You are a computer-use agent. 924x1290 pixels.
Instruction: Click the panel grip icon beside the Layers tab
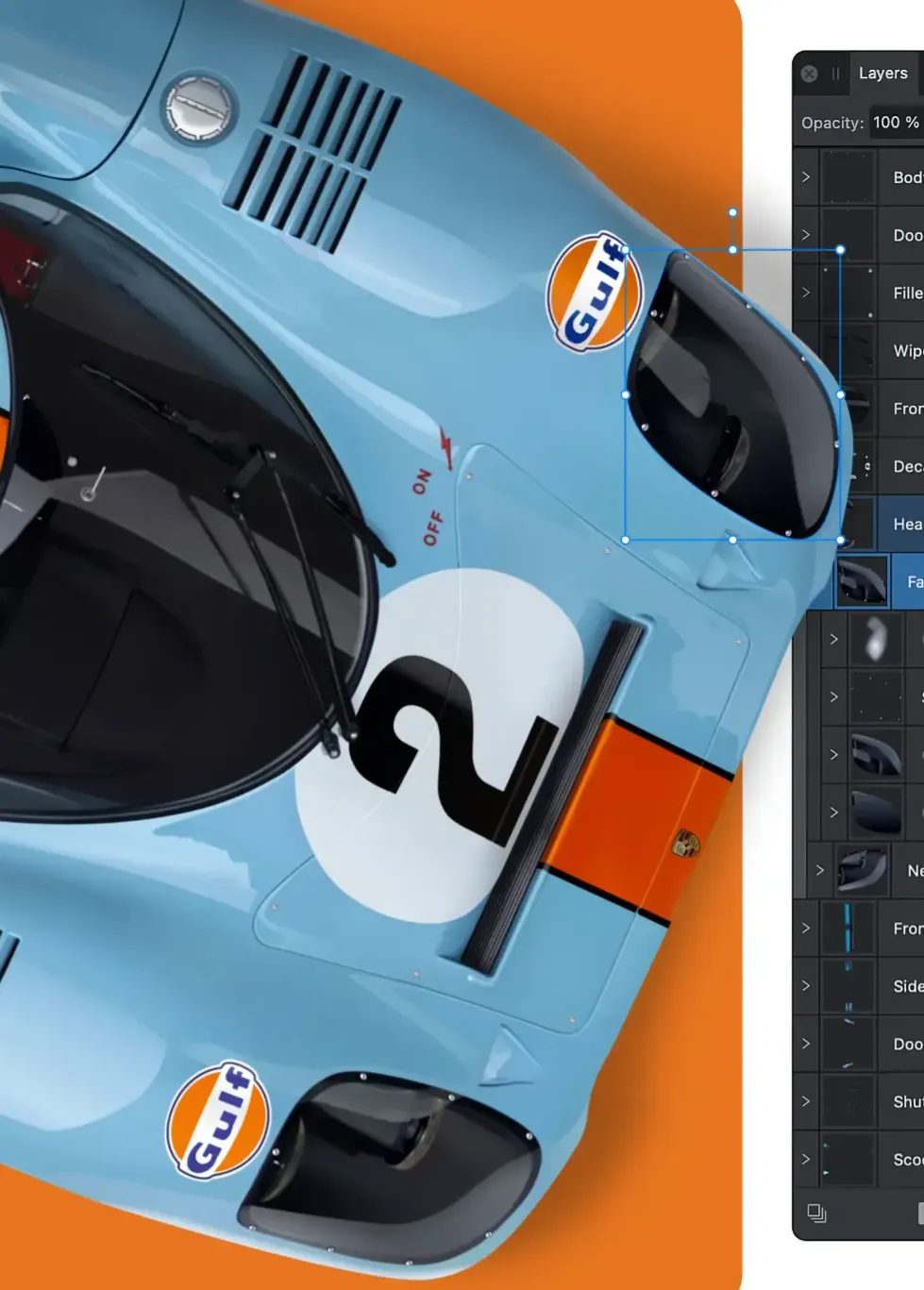tap(835, 74)
